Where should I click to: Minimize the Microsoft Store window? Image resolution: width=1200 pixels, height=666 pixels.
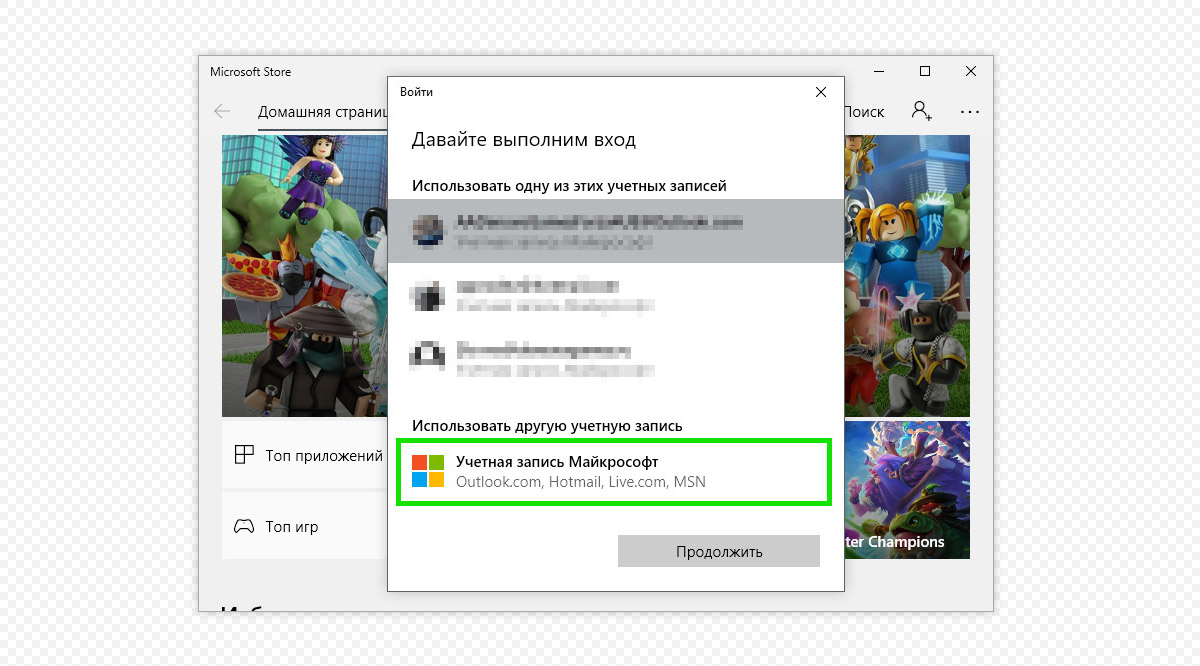coord(879,72)
